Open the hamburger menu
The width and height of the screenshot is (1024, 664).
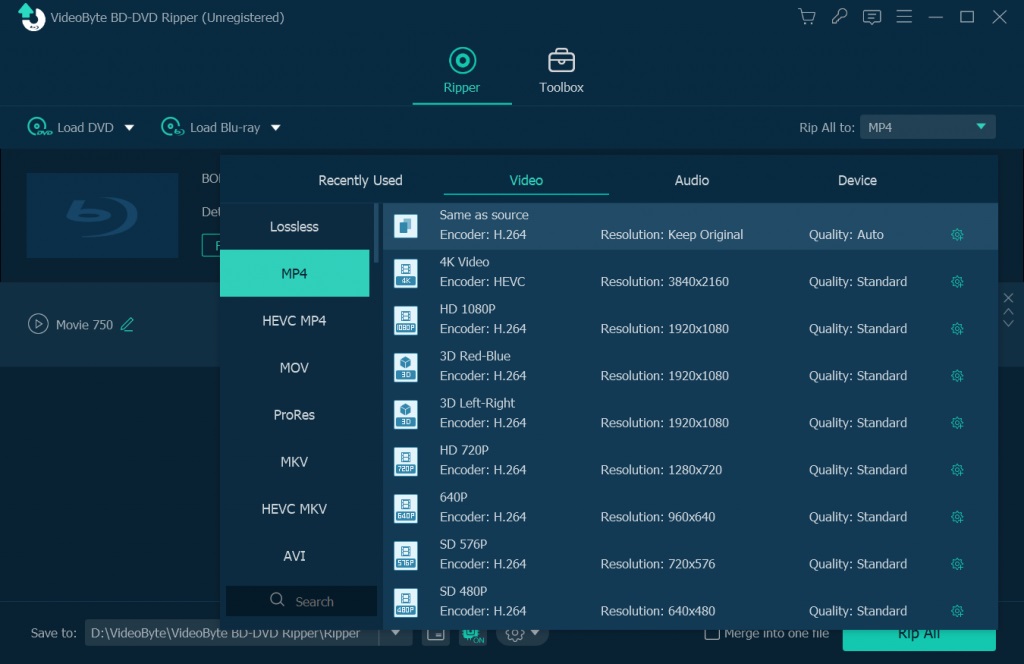pos(904,16)
